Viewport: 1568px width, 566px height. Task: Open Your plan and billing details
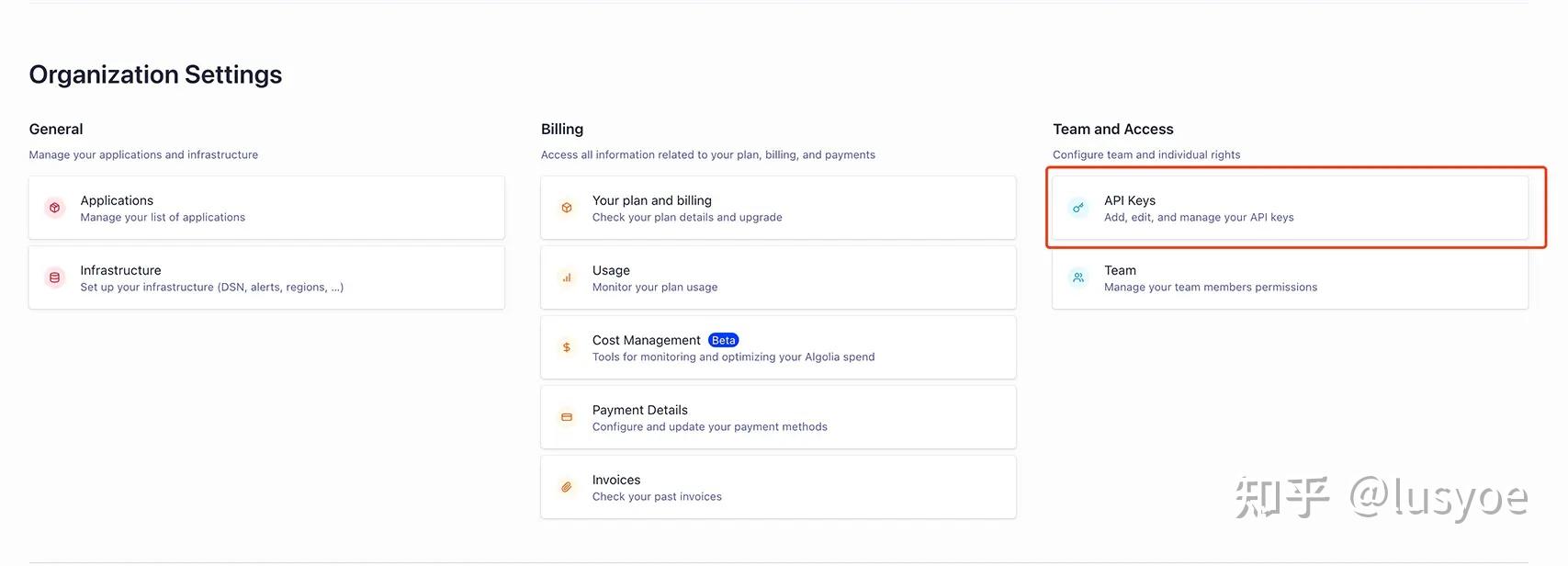pyautogui.click(x=778, y=207)
